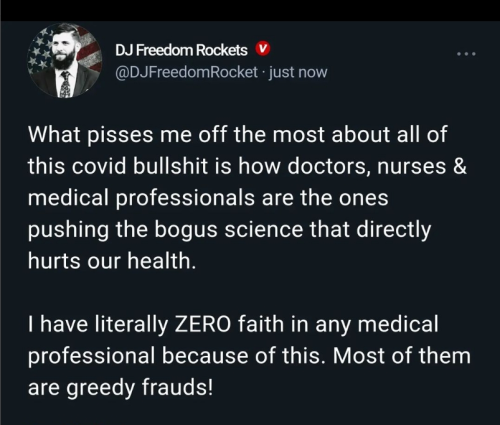Screen dimensions: 500x425
Task: Click the DJ Freedom Rockets display name
Action: tap(181, 50)
